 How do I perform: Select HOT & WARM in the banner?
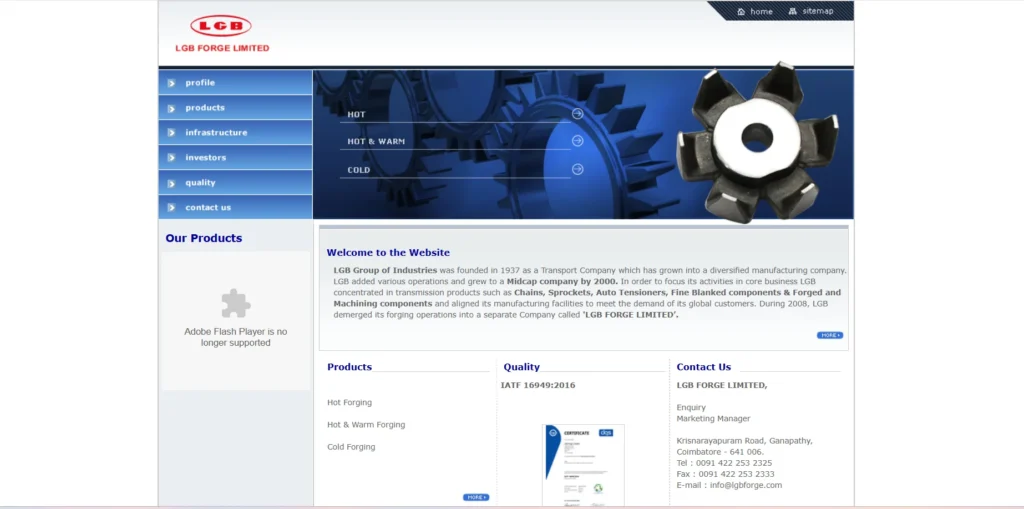click(x=376, y=141)
